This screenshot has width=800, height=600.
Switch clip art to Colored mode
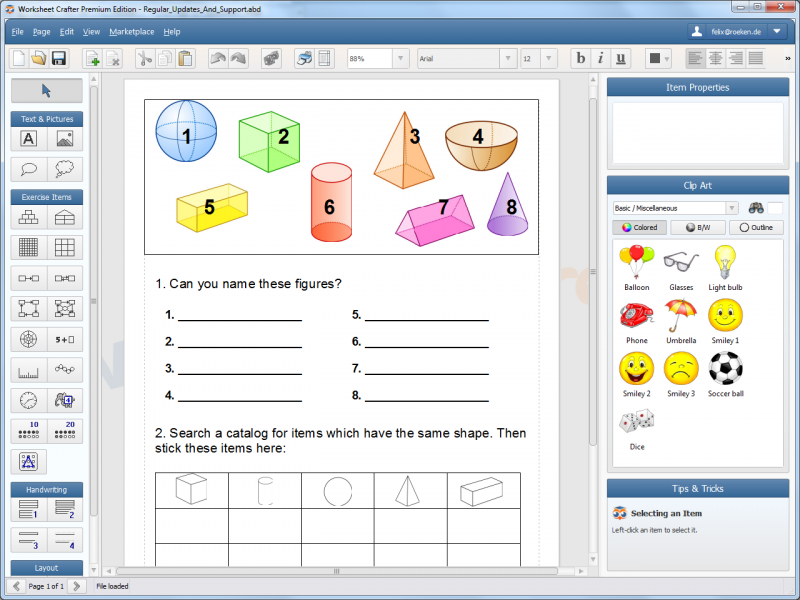(x=639, y=227)
